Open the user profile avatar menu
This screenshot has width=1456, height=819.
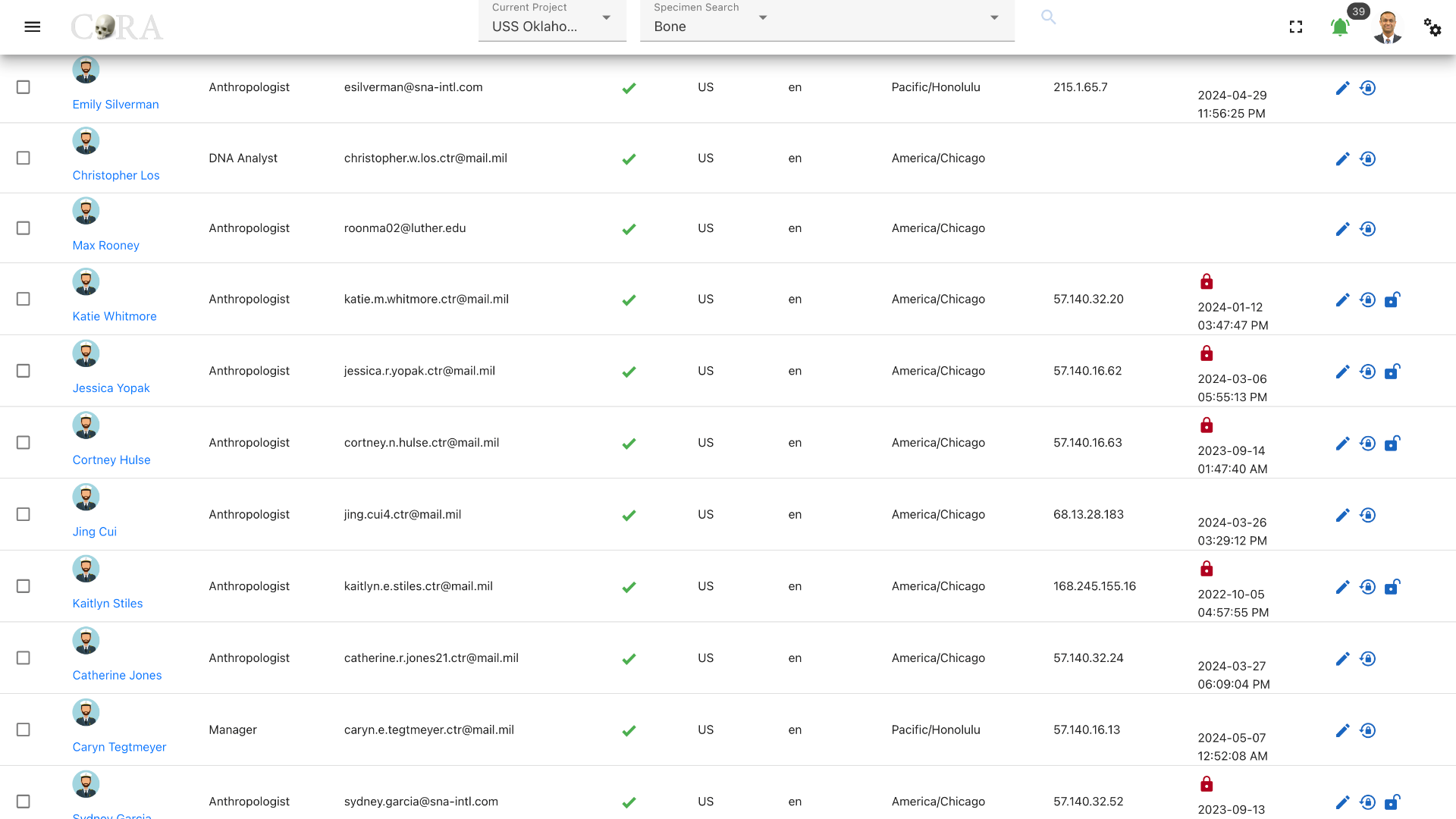tap(1387, 27)
